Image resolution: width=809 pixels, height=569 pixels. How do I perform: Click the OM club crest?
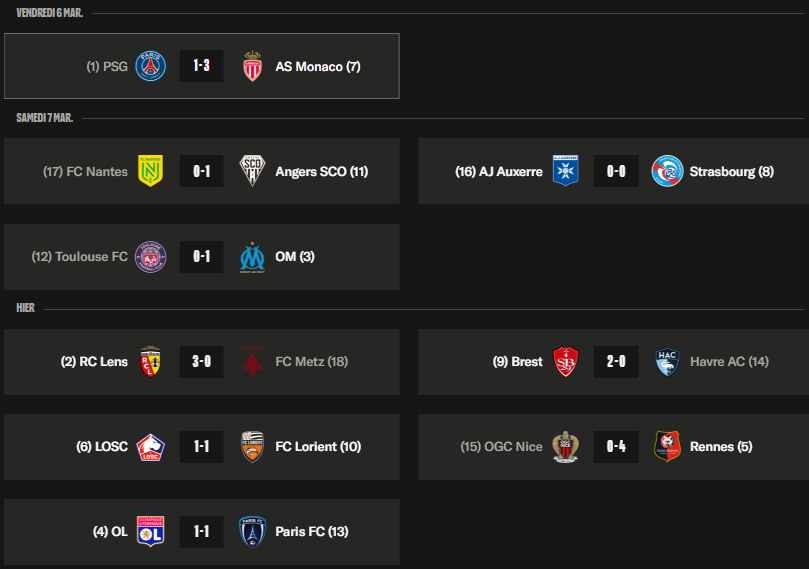[252, 257]
